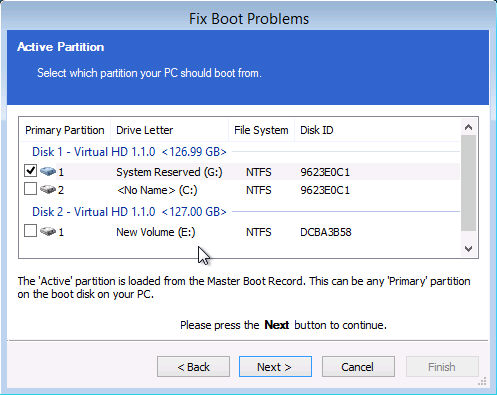Select the New Volume (E:) drive letter text
Screen dimensions: 497x395
155,232
